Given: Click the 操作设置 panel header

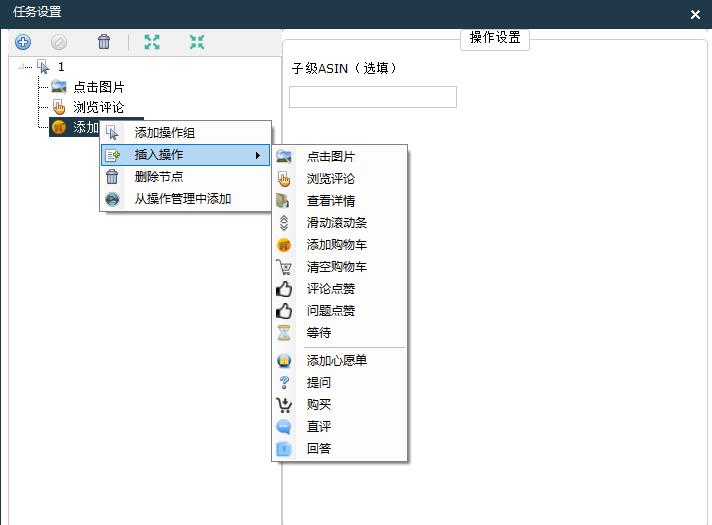Looking at the screenshot, I should tap(495, 38).
